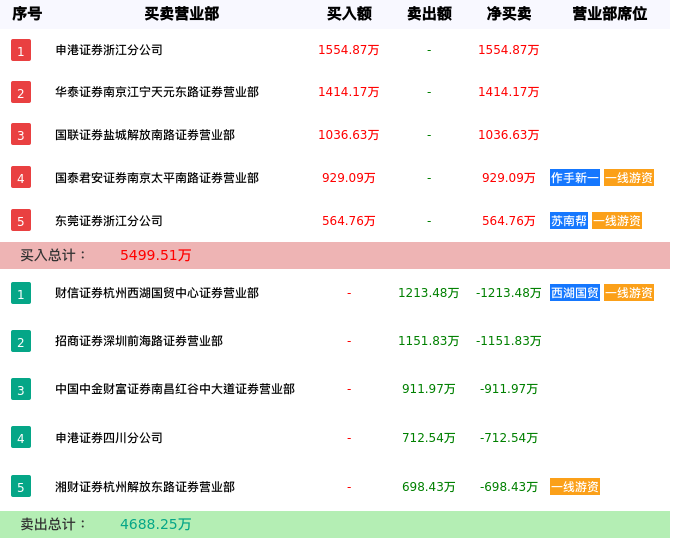Open 国泰君安证券南京太平南路证券营业部
Screen dimensions: 676x540
[x=157, y=178]
